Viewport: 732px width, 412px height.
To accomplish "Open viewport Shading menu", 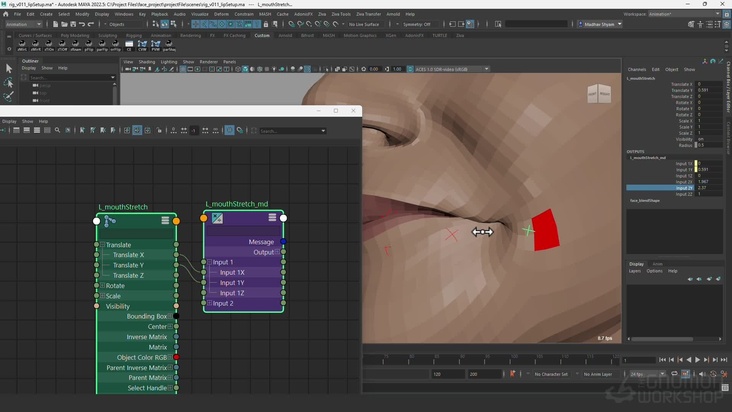I will pyautogui.click(x=147, y=62).
